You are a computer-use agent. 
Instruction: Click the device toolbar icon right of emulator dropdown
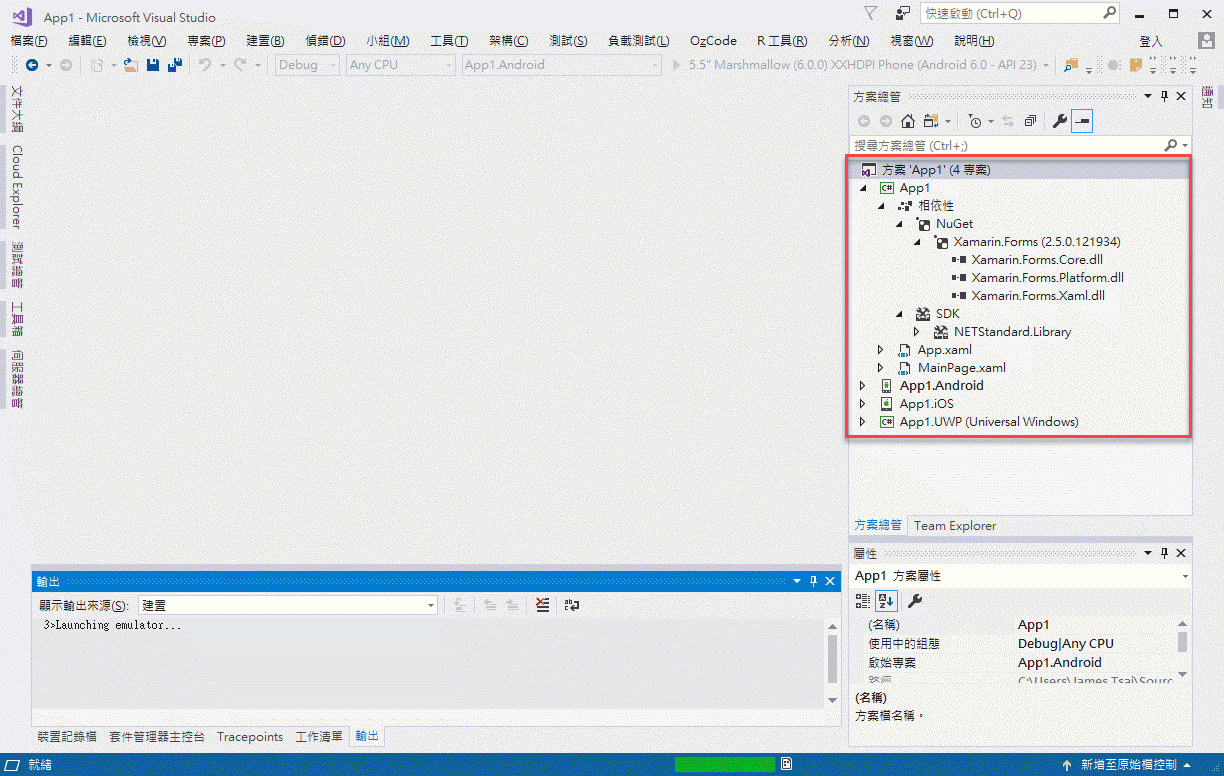click(1071, 65)
